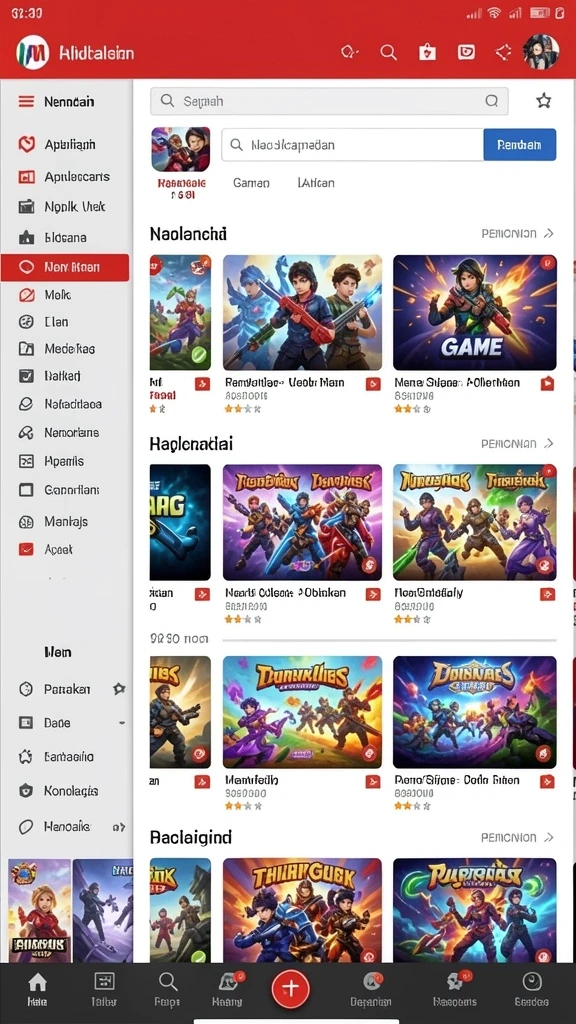Click the hamburger menu icon in sidebar
Image resolution: width=576 pixels, height=1024 pixels.
click(26, 101)
